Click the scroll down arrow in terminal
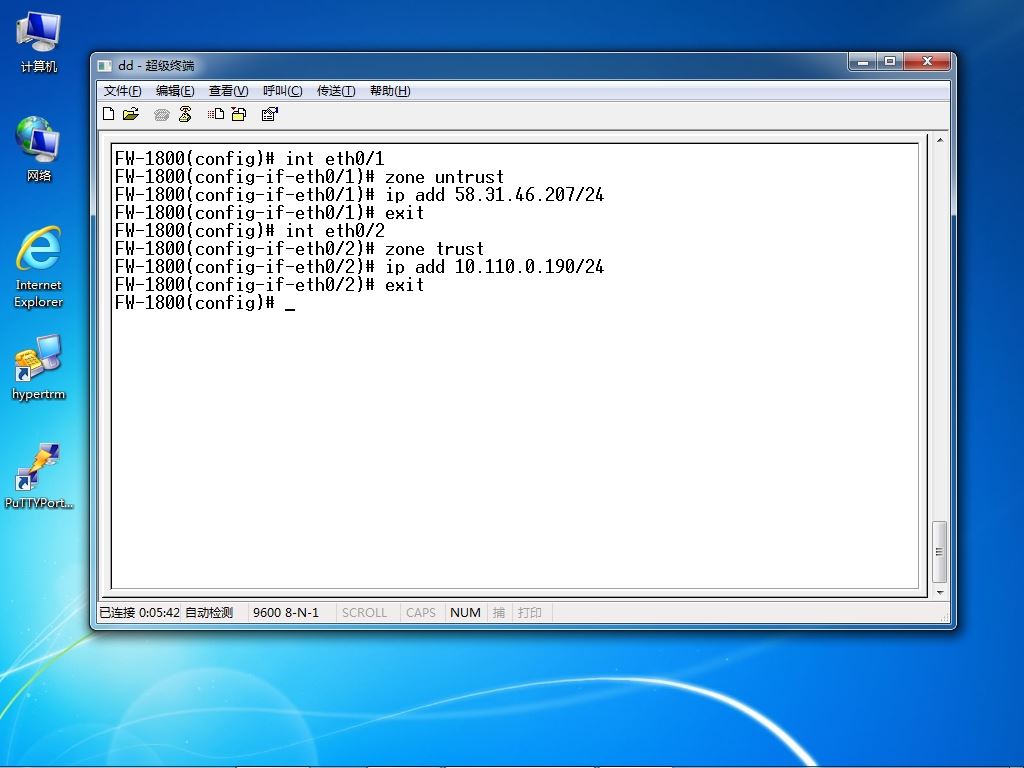 pos(940,592)
